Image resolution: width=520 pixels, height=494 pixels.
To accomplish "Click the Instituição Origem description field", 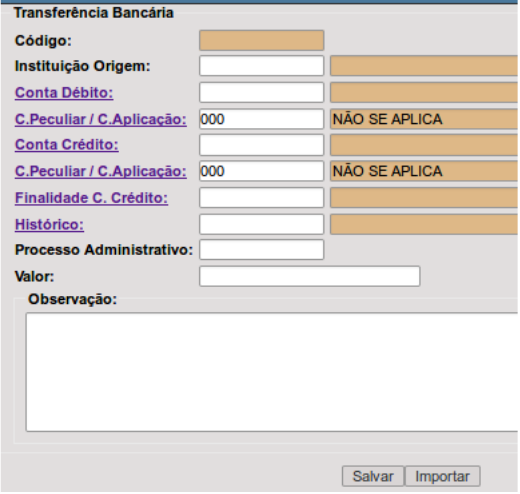I will pyautogui.click(x=425, y=66).
